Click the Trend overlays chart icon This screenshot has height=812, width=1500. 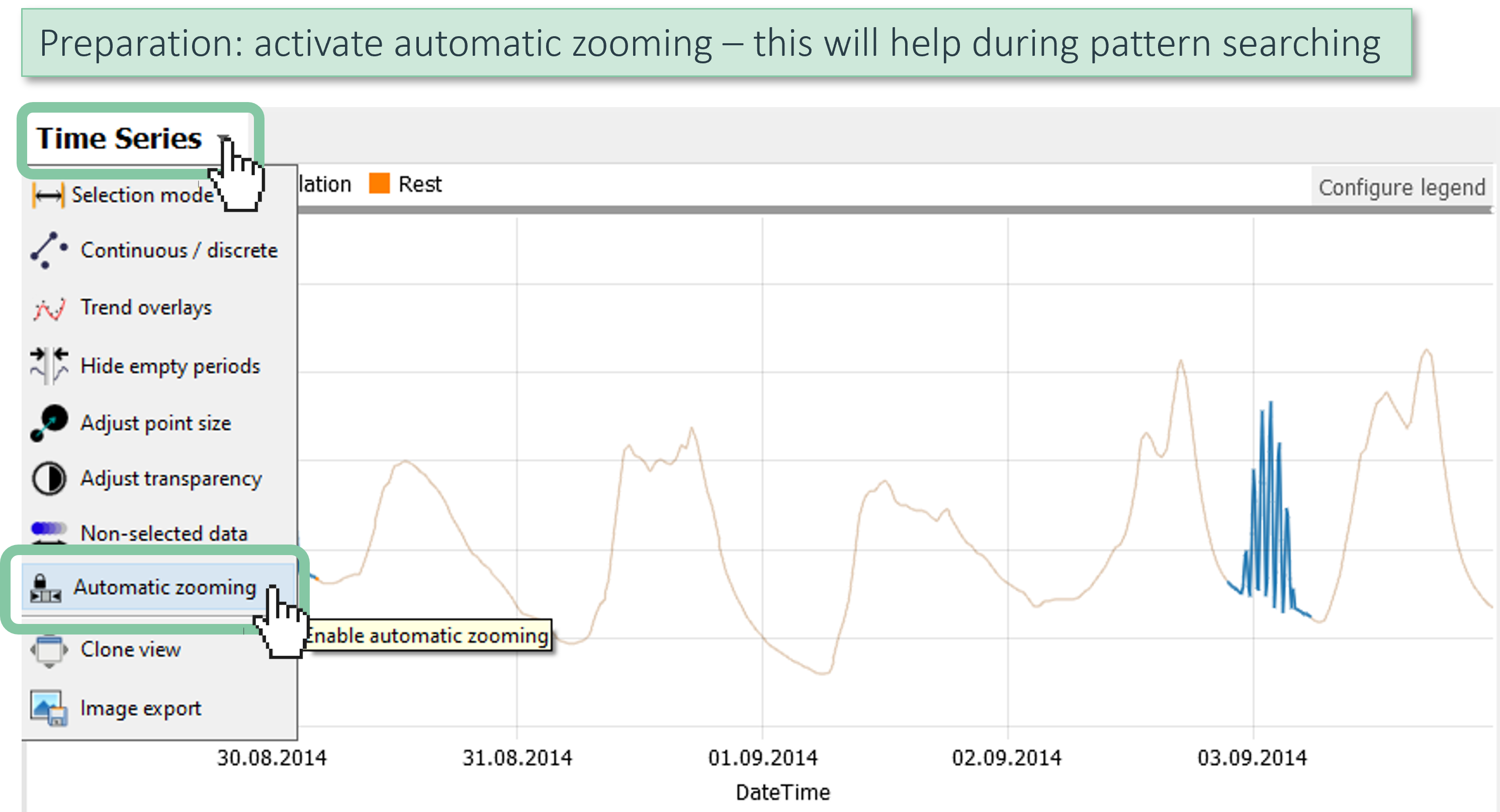click(x=49, y=309)
